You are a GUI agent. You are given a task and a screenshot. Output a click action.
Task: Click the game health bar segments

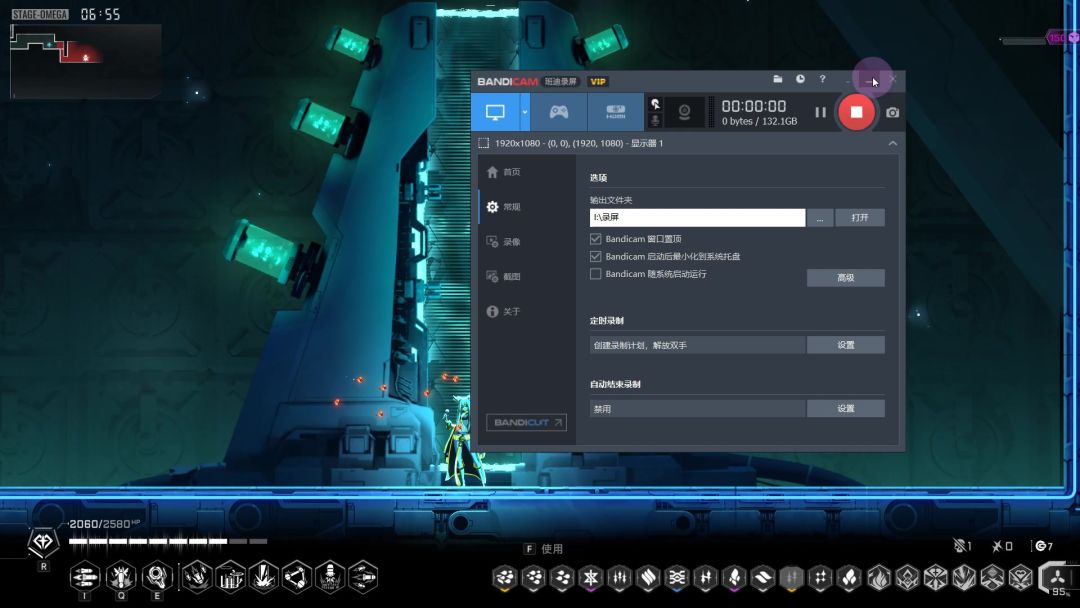point(168,541)
